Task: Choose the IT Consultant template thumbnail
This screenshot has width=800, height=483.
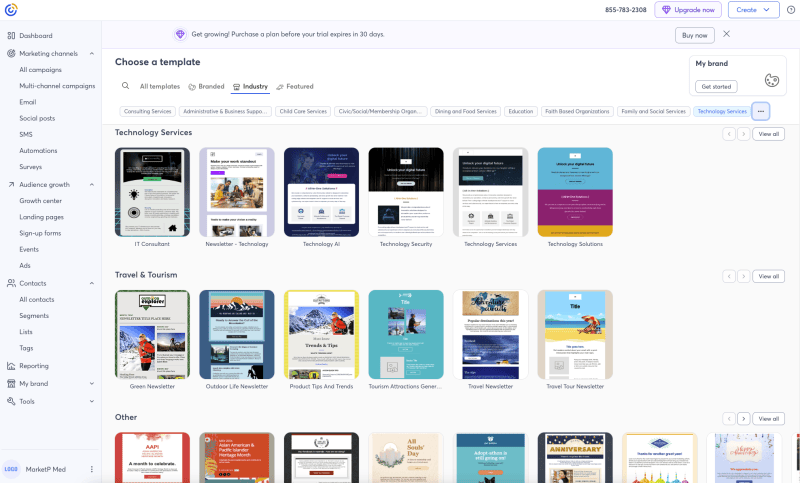Action: point(152,192)
